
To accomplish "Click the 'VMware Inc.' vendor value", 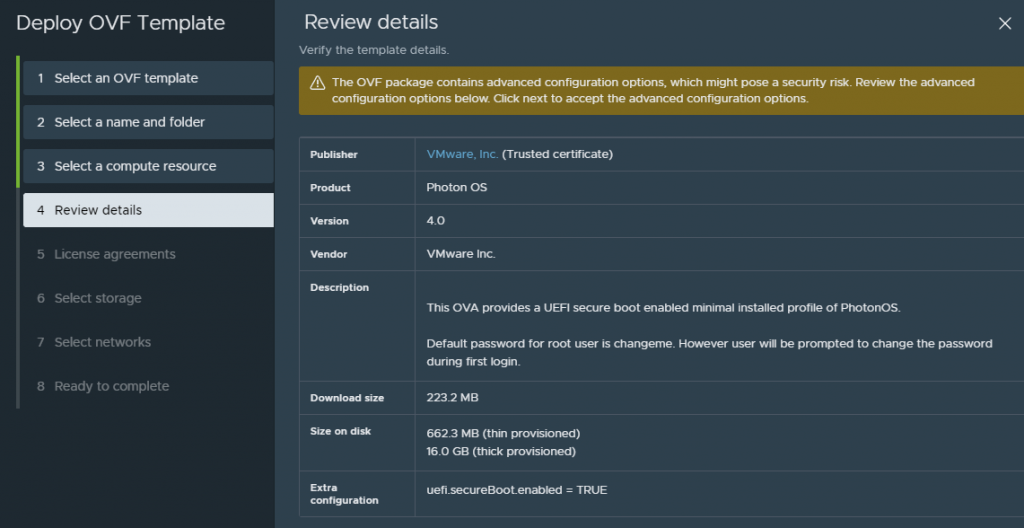I will click(x=461, y=254).
